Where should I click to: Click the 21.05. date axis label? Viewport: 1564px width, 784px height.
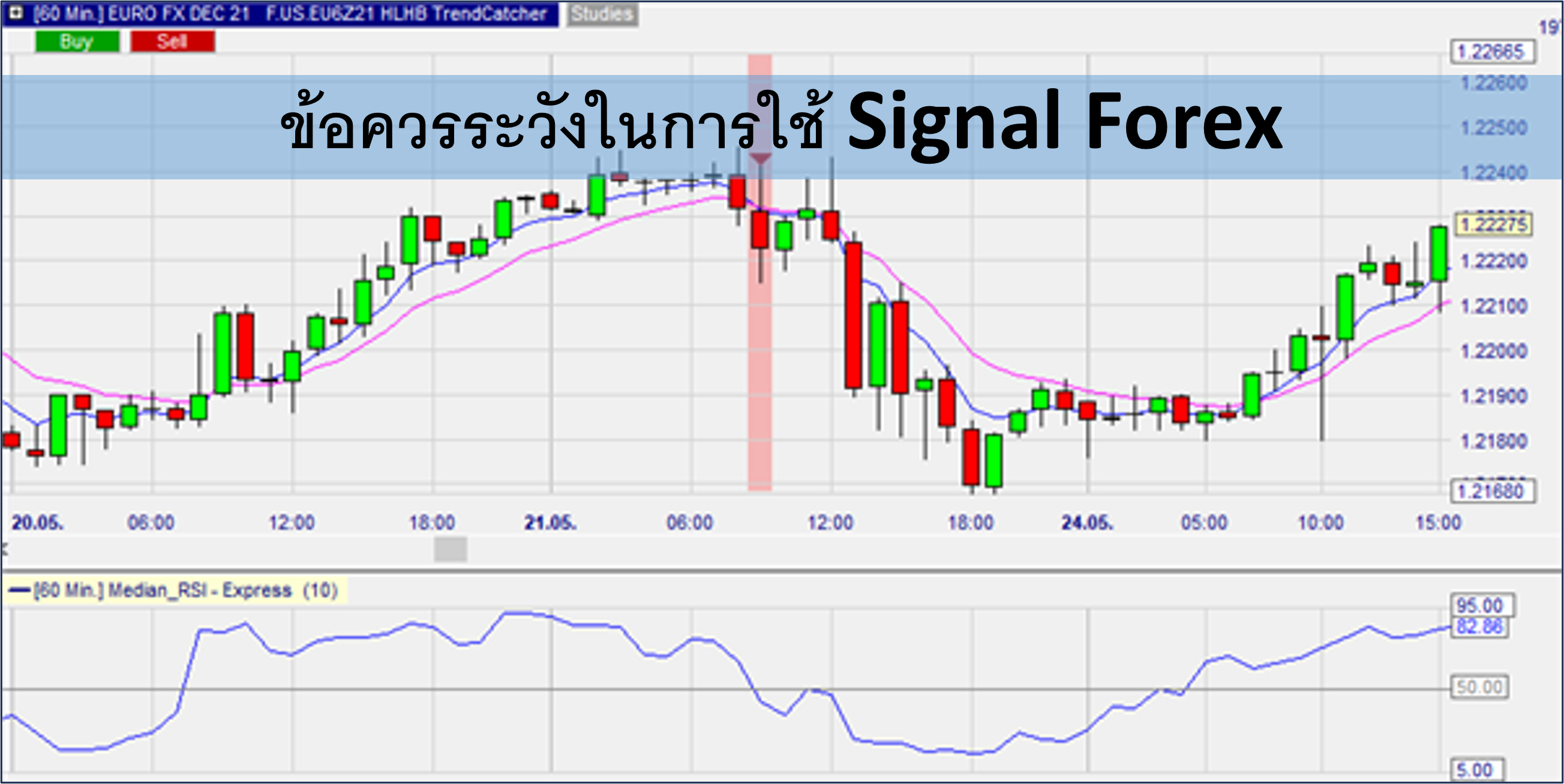pyautogui.click(x=551, y=522)
